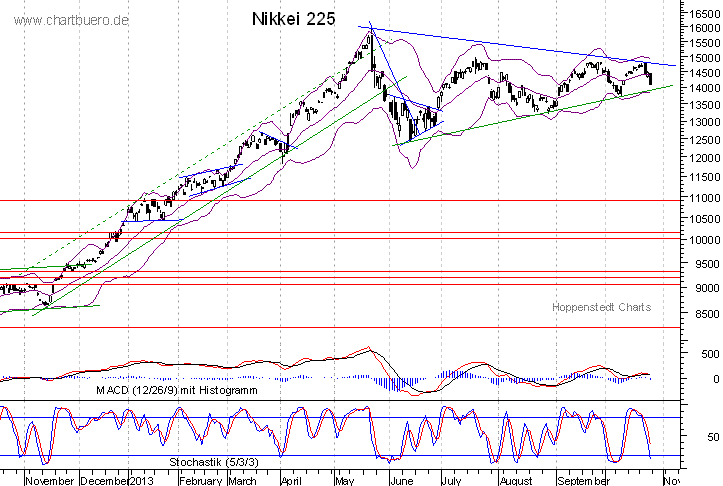The image size is (723, 486).
Task: Click the "Stochastik (5/3/3)" indicator label
Action: [x=214, y=462]
